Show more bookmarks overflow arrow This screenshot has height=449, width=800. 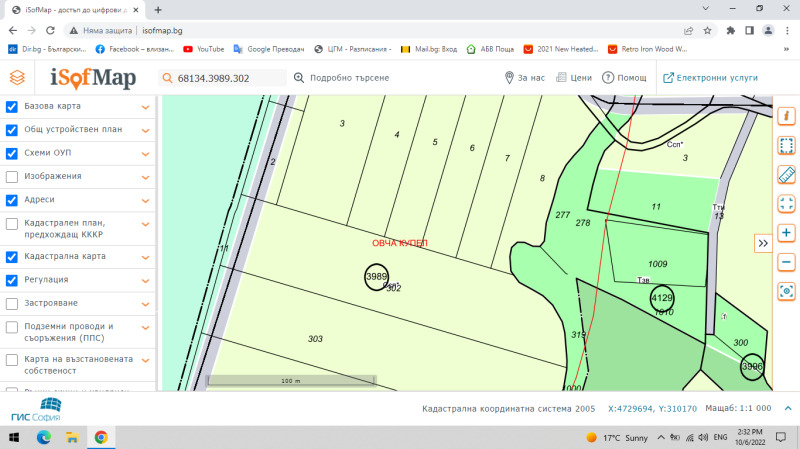tap(786, 49)
